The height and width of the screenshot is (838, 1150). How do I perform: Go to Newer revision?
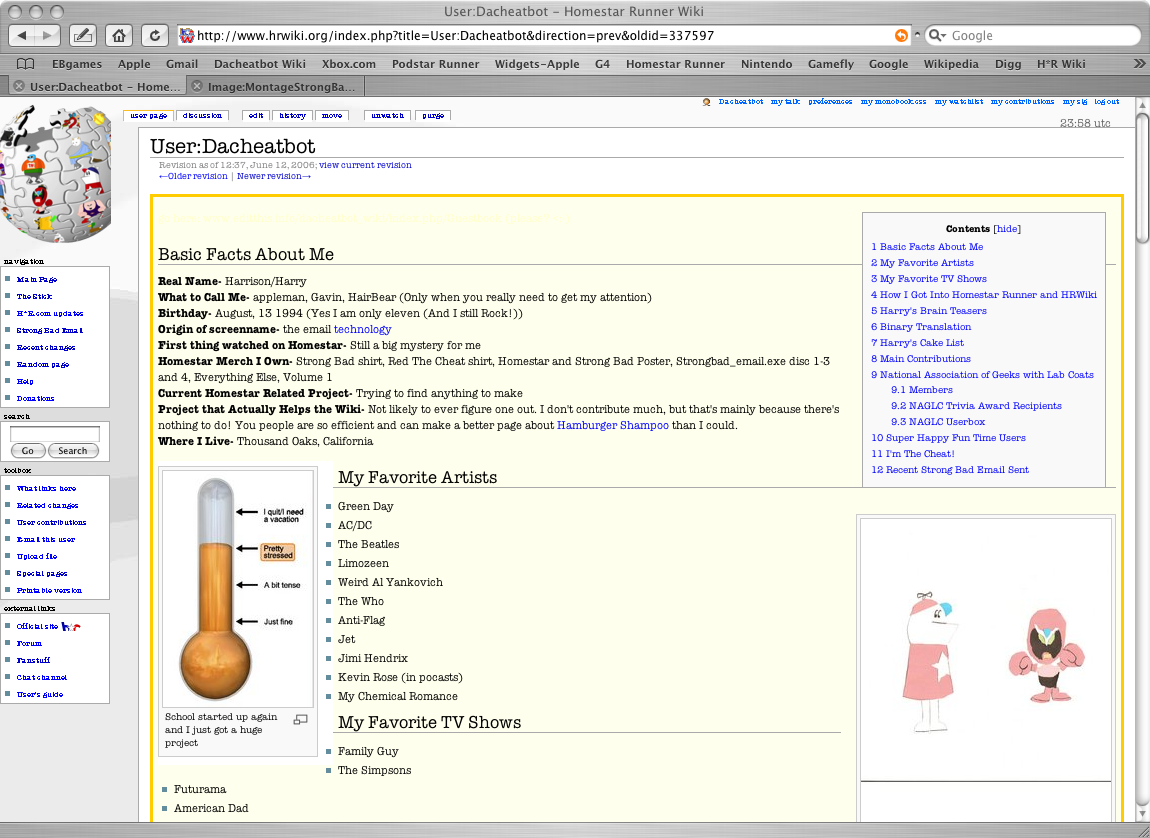coord(274,176)
